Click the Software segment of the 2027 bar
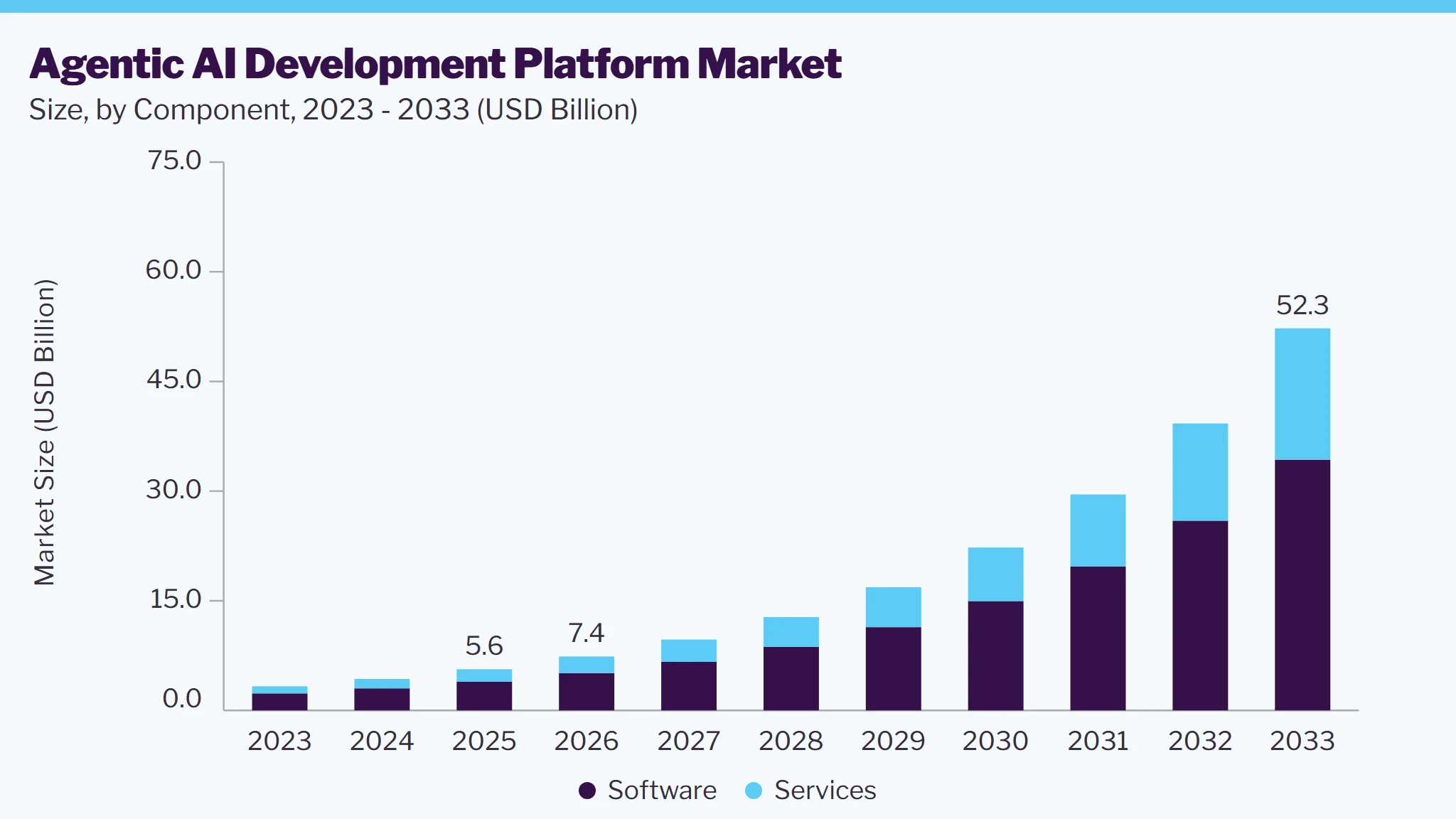Viewport: 1456px width, 819px height. 689,686
